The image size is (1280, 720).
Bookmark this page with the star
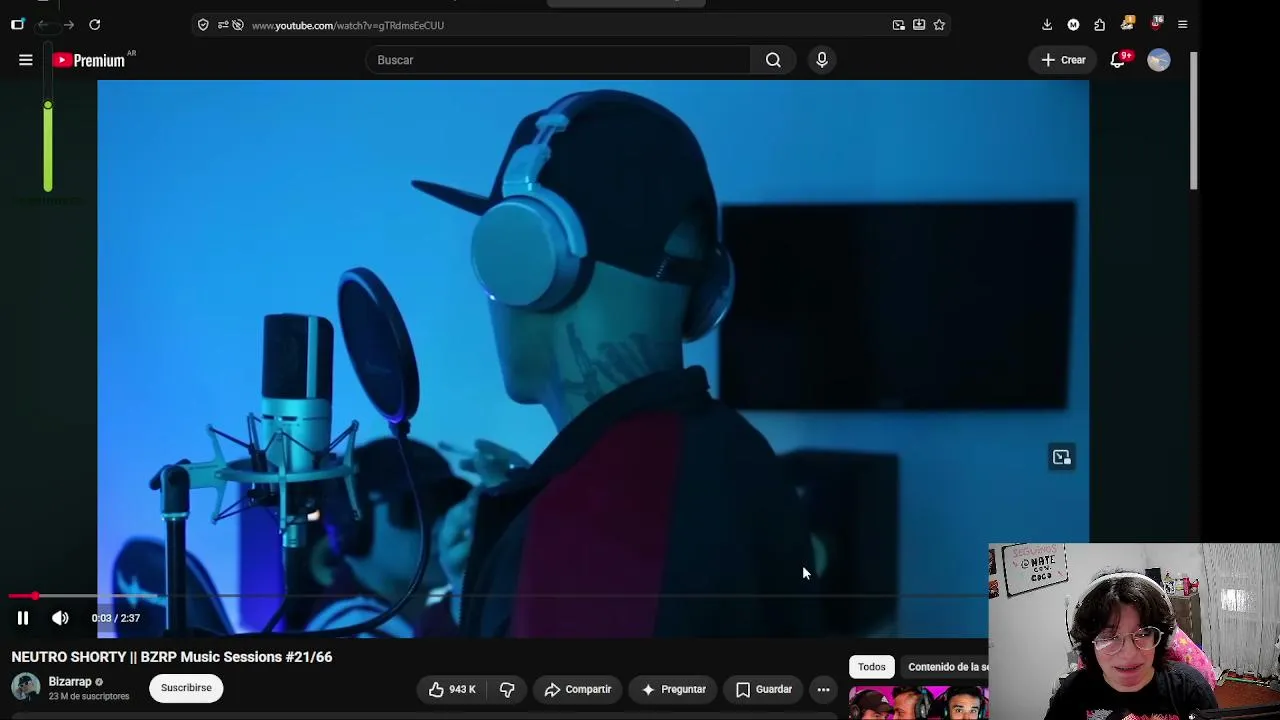(x=939, y=25)
